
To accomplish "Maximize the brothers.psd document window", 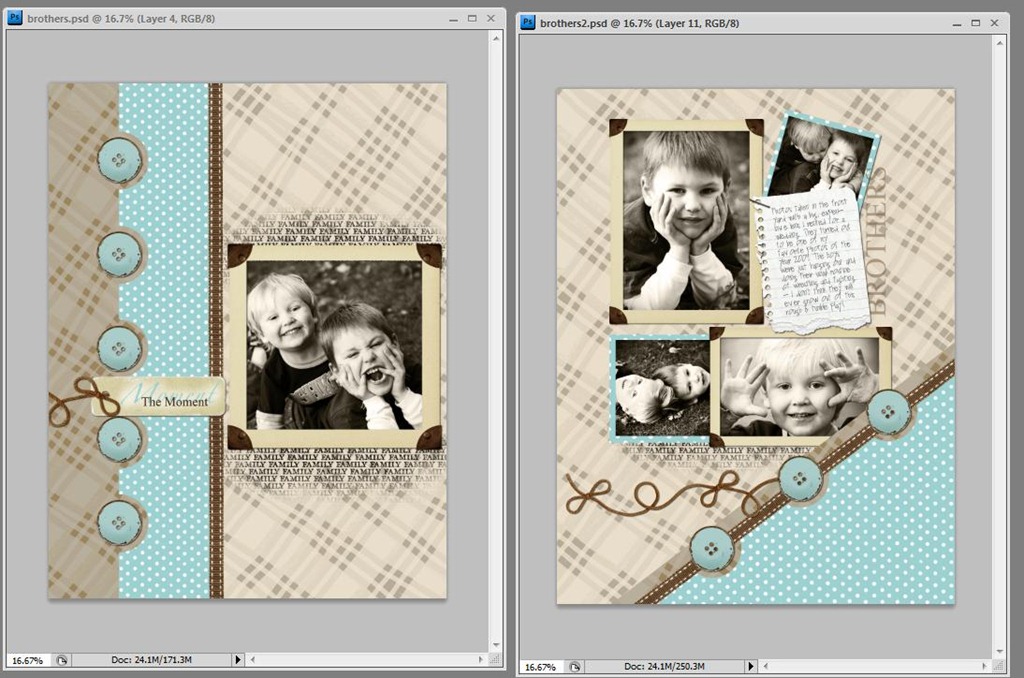I will pos(472,18).
